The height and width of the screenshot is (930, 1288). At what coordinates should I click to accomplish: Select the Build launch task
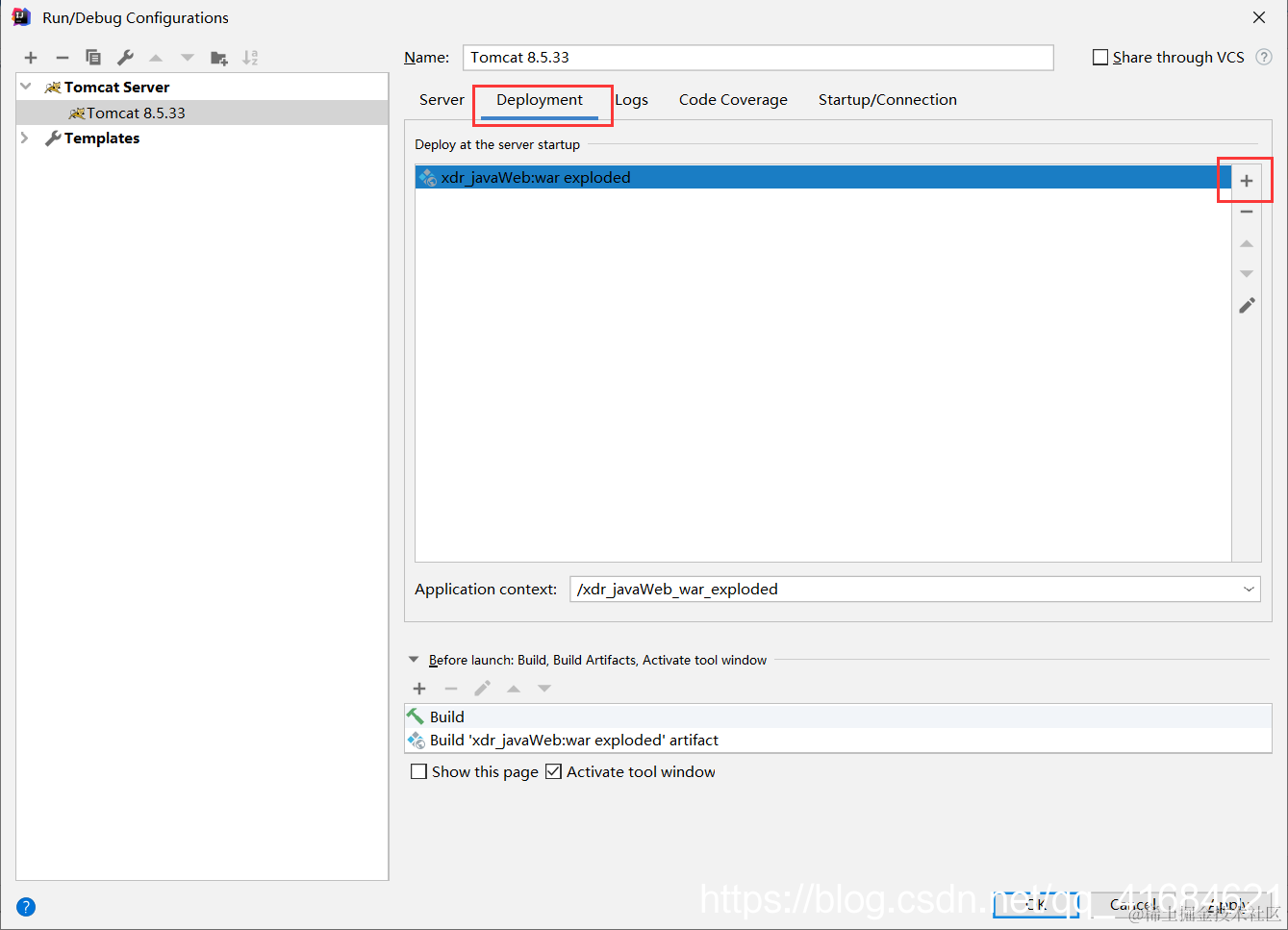[x=838, y=716]
